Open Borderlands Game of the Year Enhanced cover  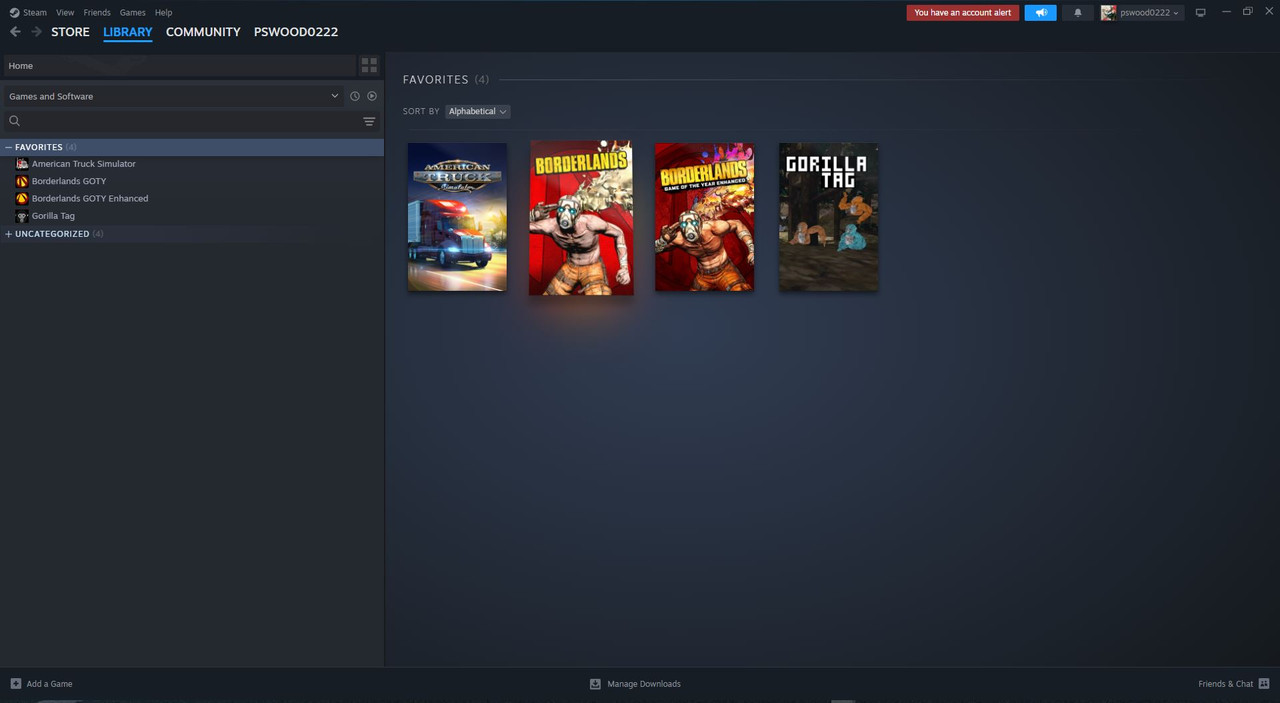(x=704, y=217)
